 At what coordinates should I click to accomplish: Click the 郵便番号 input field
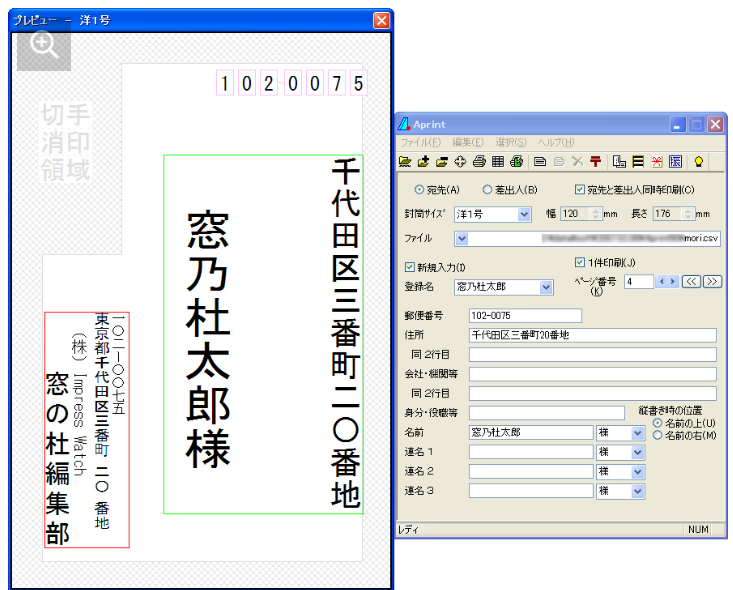(525, 316)
